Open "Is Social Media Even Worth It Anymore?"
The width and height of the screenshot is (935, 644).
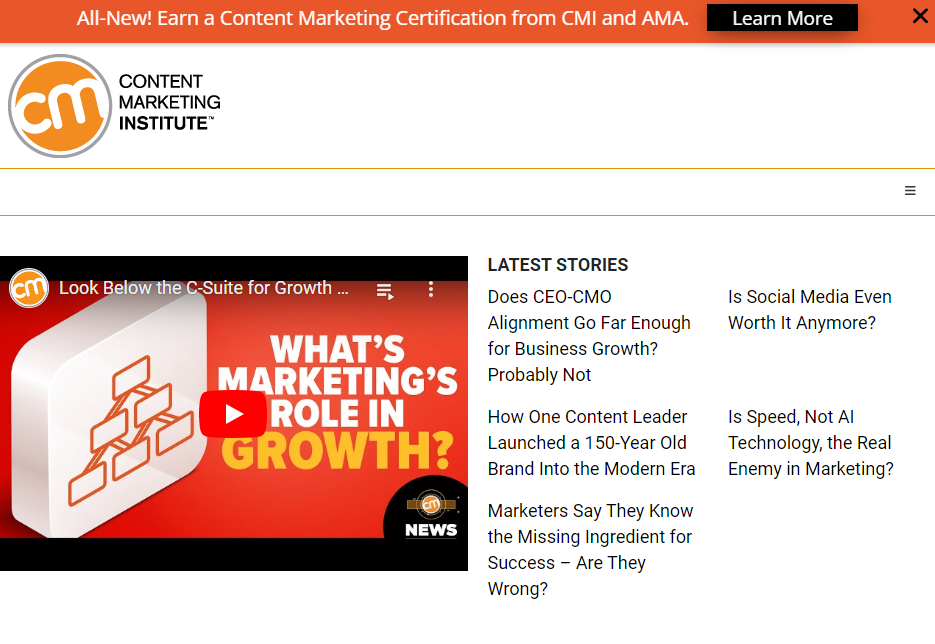810,309
